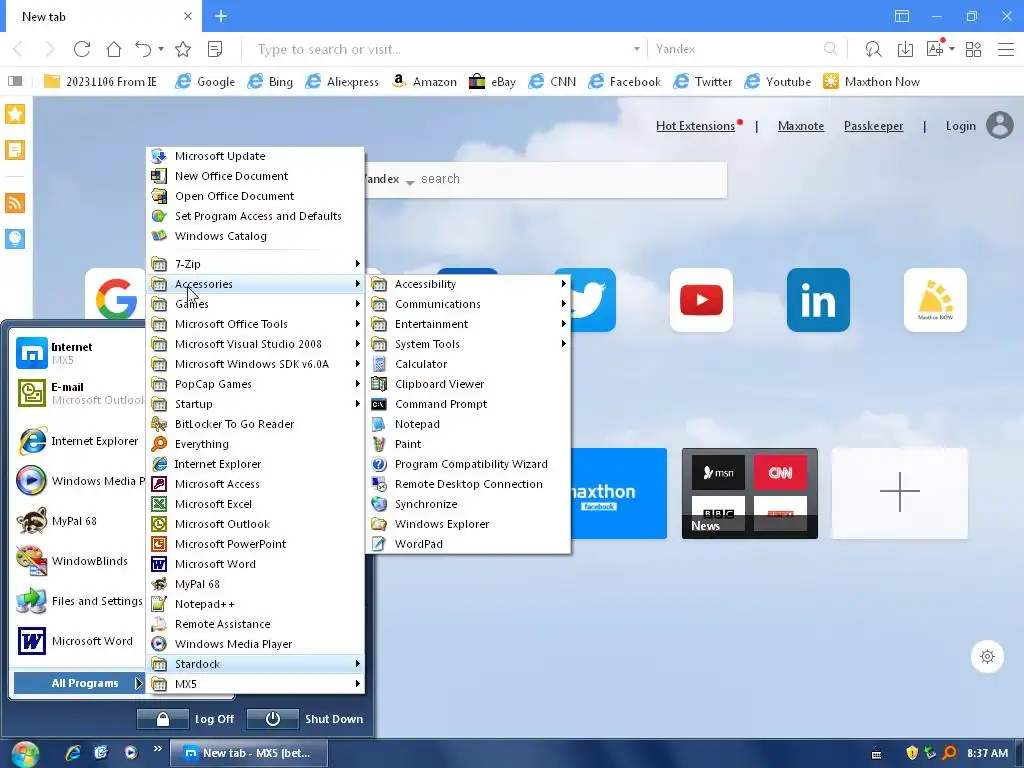Open the Accessibility submenu
The height and width of the screenshot is (768, 1024).
click(x=468, y=284)
